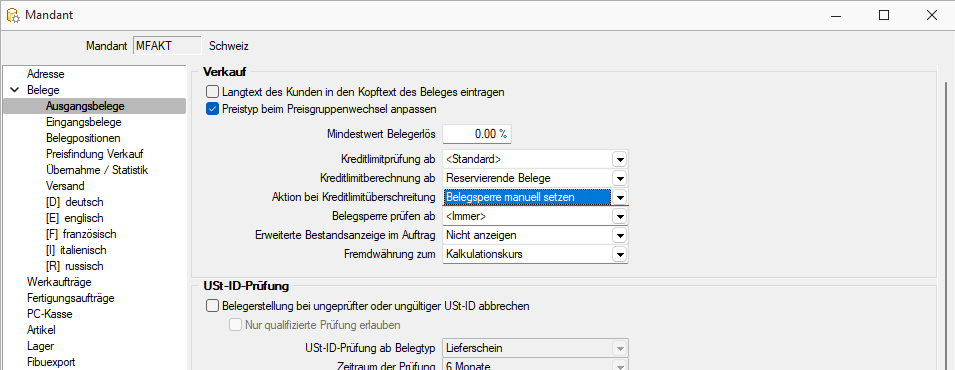Maximize the Mandant window
Screen dimensions: 955x370
click(x=884, y=15)
